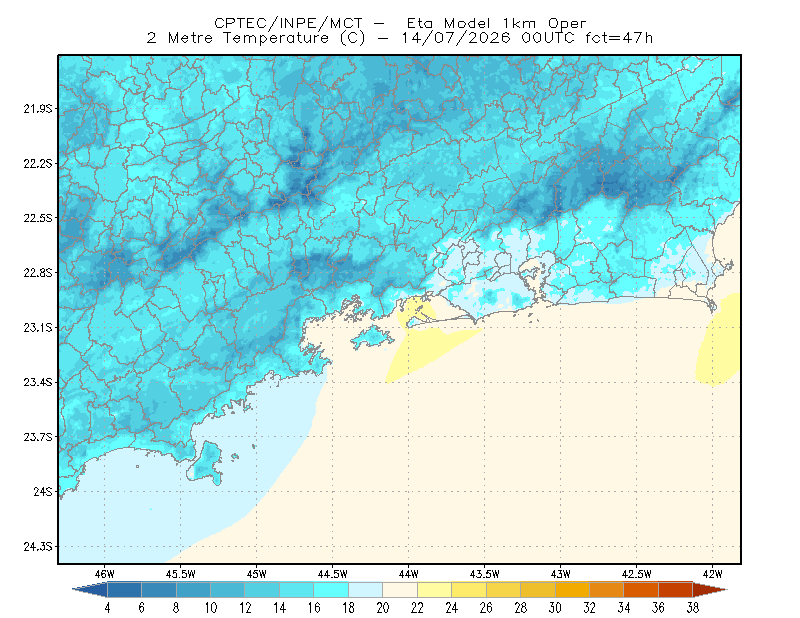Click the colorbar value 22
Viewport: 800px width, 618px height.
point(417,608)
